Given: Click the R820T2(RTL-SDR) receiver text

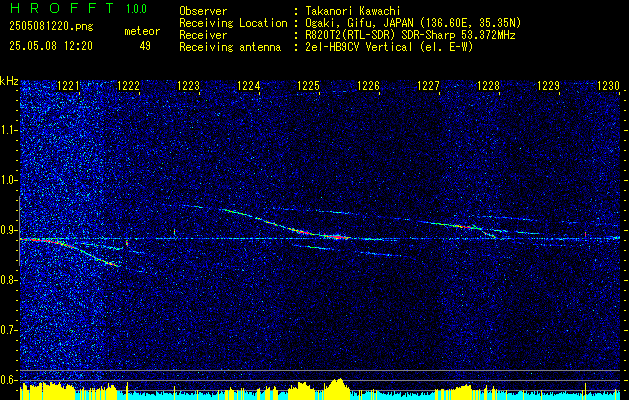Looking at the screenshot, I should point(410,35).
